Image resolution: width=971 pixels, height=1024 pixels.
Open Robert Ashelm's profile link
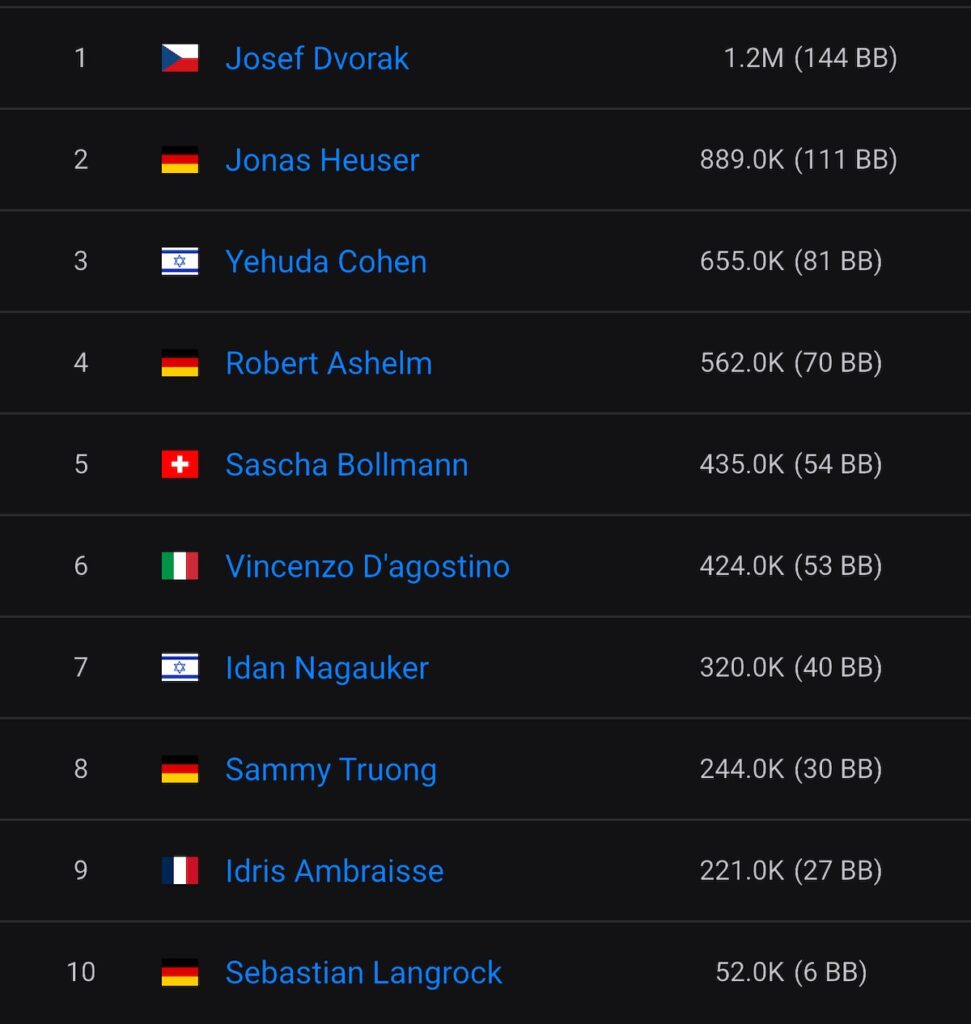pyautogui.click(x=329, y=363)
